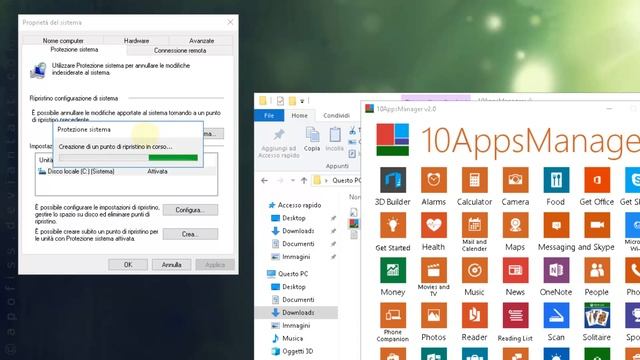Screen dimensions: 640x360
Task: Pin with Aggiungi ad Accesso rapido
Action: (x=279, y=143)
